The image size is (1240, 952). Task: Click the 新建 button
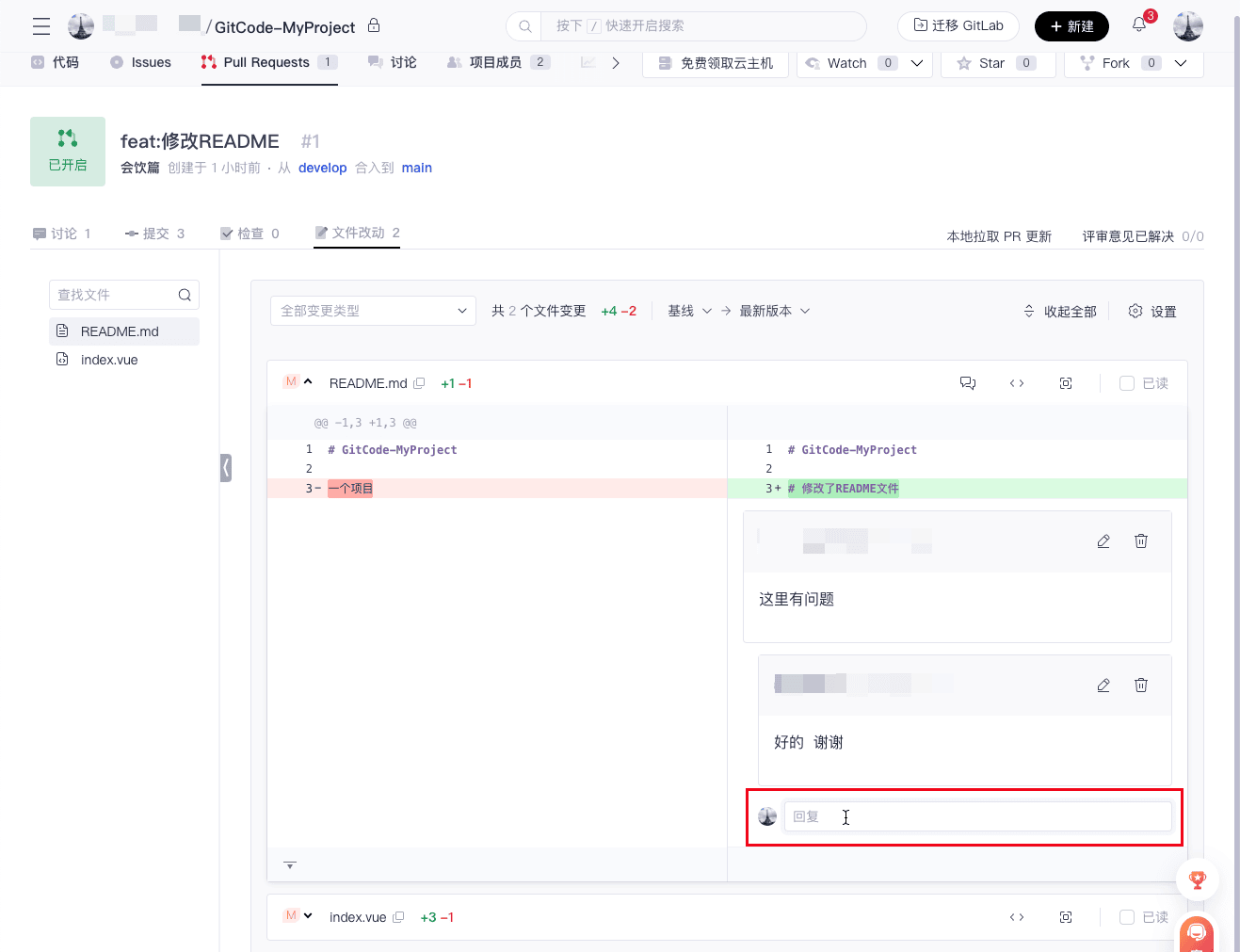tap(1071, 26)
